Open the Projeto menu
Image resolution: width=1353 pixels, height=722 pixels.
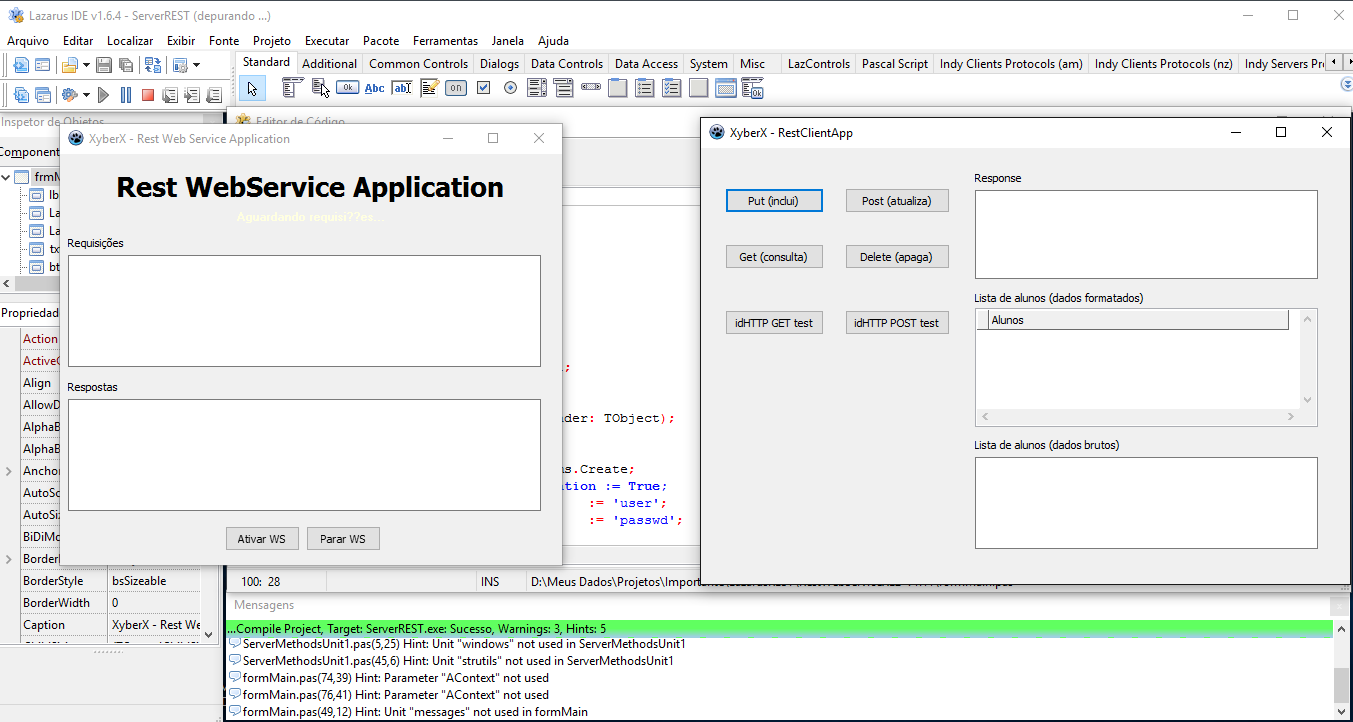272,41
